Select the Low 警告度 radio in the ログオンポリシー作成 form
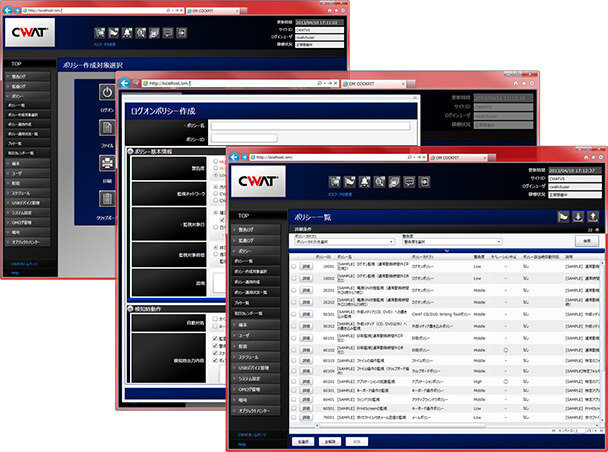Image resolution: width=608 pixels, height=452 pixels. (216, 175)
